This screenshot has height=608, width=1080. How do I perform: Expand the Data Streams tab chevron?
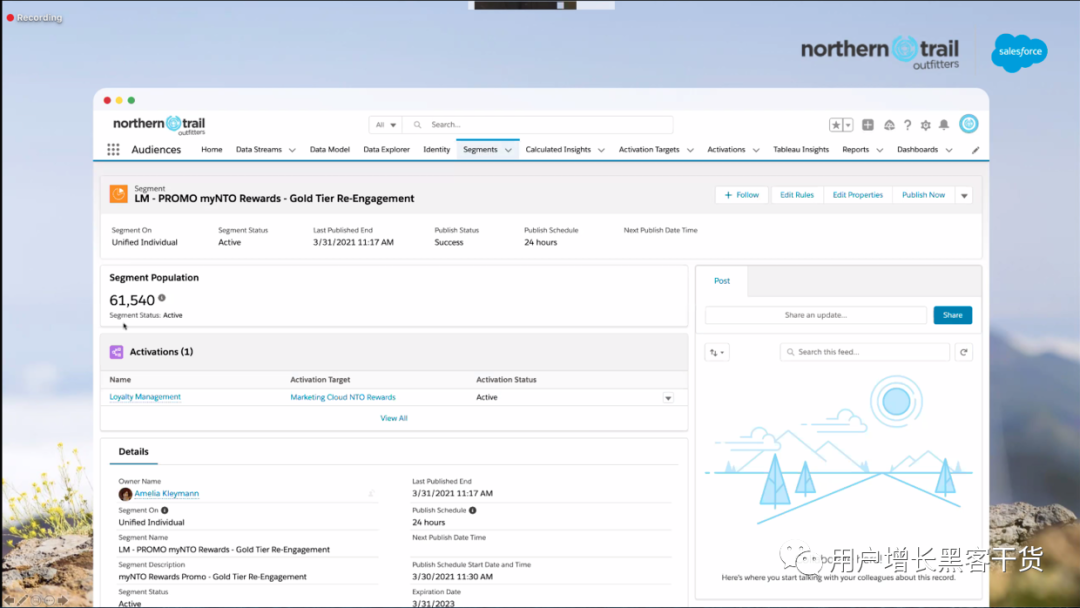[x=292, y=150]
